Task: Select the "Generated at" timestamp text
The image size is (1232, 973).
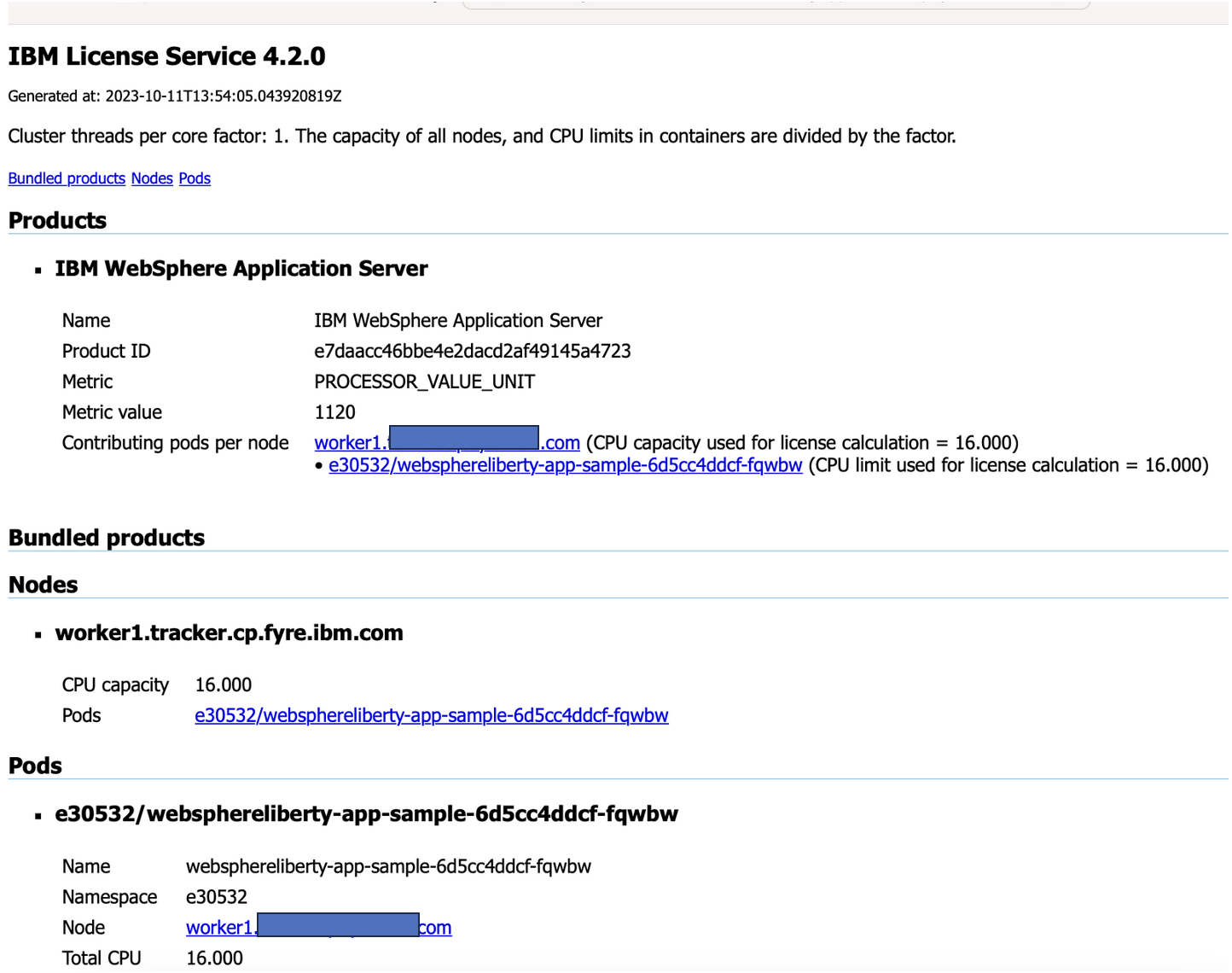Action: click(x=174, y=96)
